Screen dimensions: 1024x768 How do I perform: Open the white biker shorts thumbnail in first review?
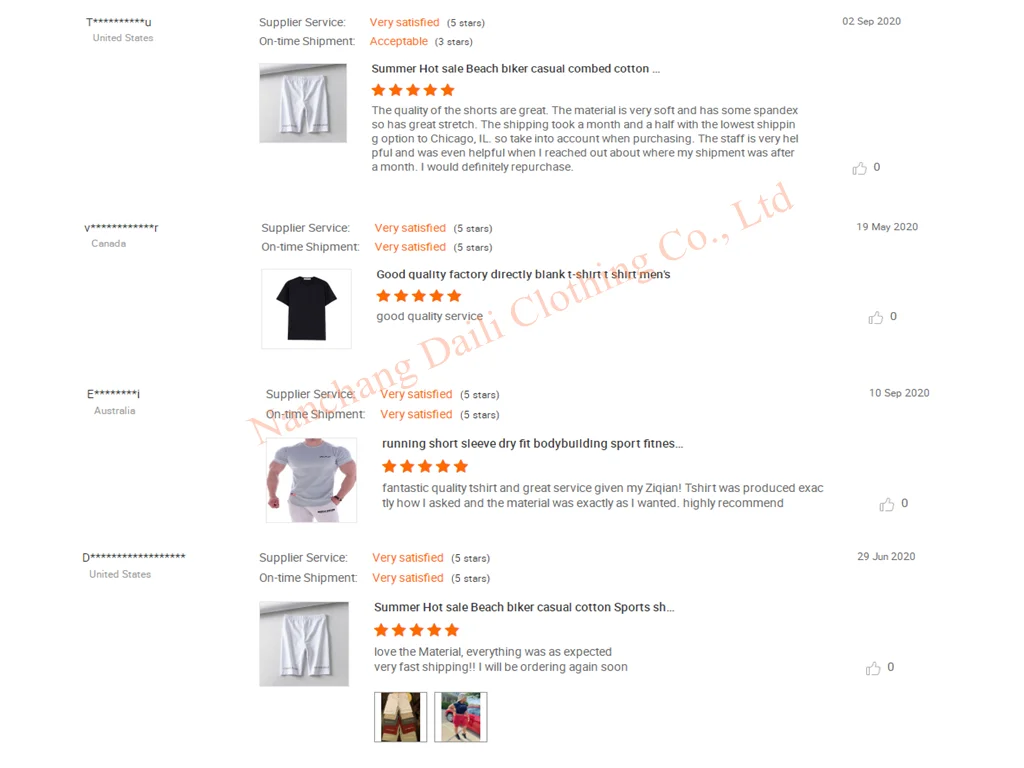(303, 103)
